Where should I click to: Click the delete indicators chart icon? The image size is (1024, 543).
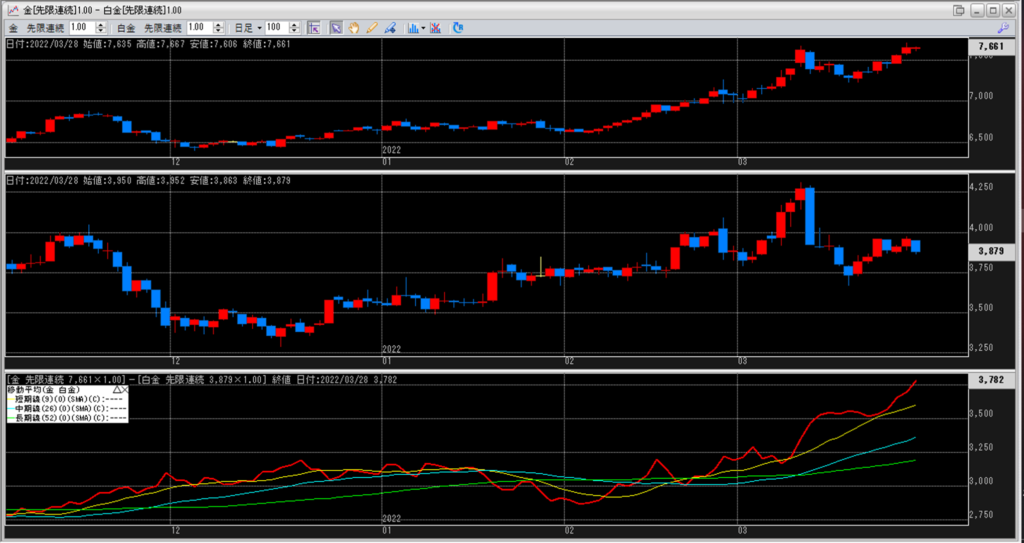tap(436, 28)
